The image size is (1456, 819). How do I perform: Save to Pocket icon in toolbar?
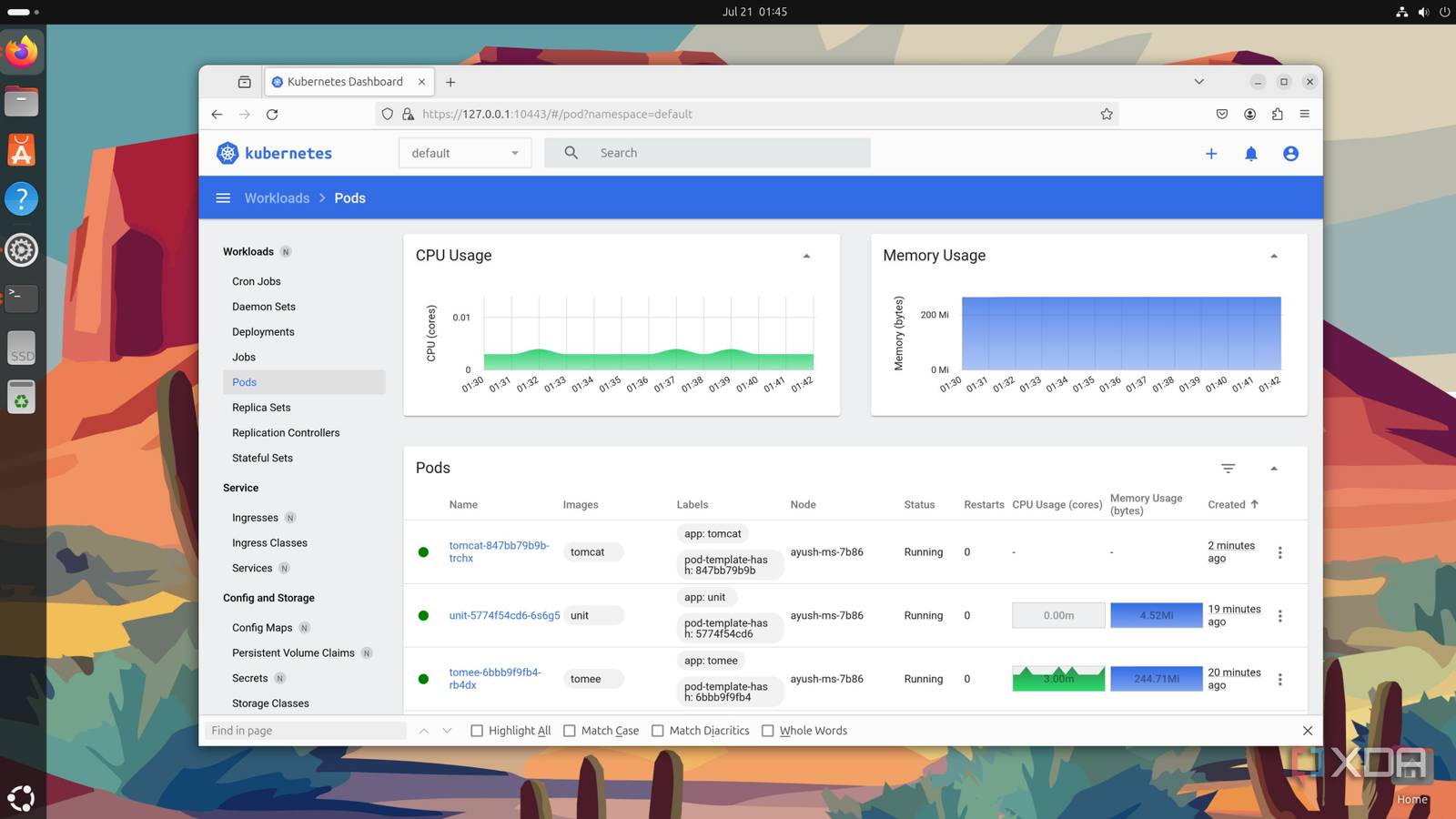(1222, 115)
